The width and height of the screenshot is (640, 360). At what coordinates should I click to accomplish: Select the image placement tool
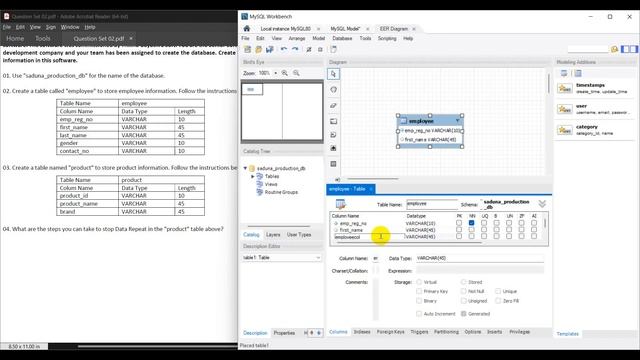pos(333,148)
